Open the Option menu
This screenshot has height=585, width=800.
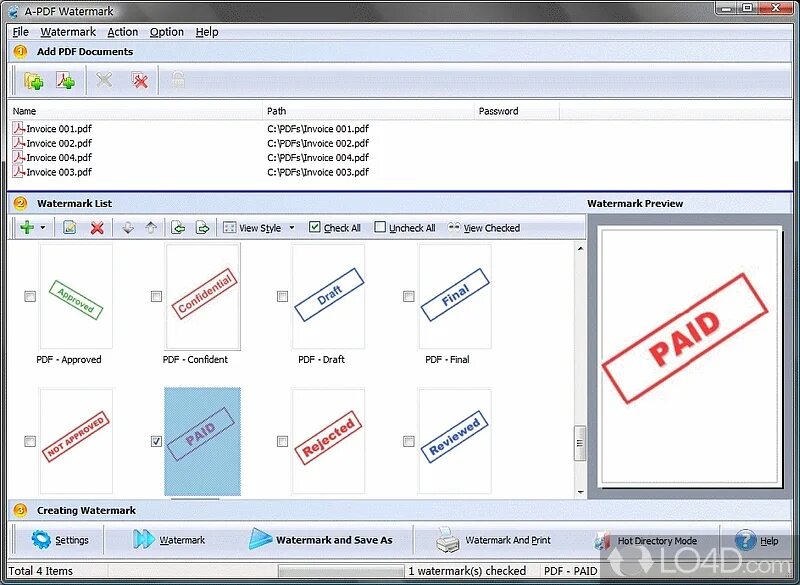pyautogui.click(x=166, y=32)
